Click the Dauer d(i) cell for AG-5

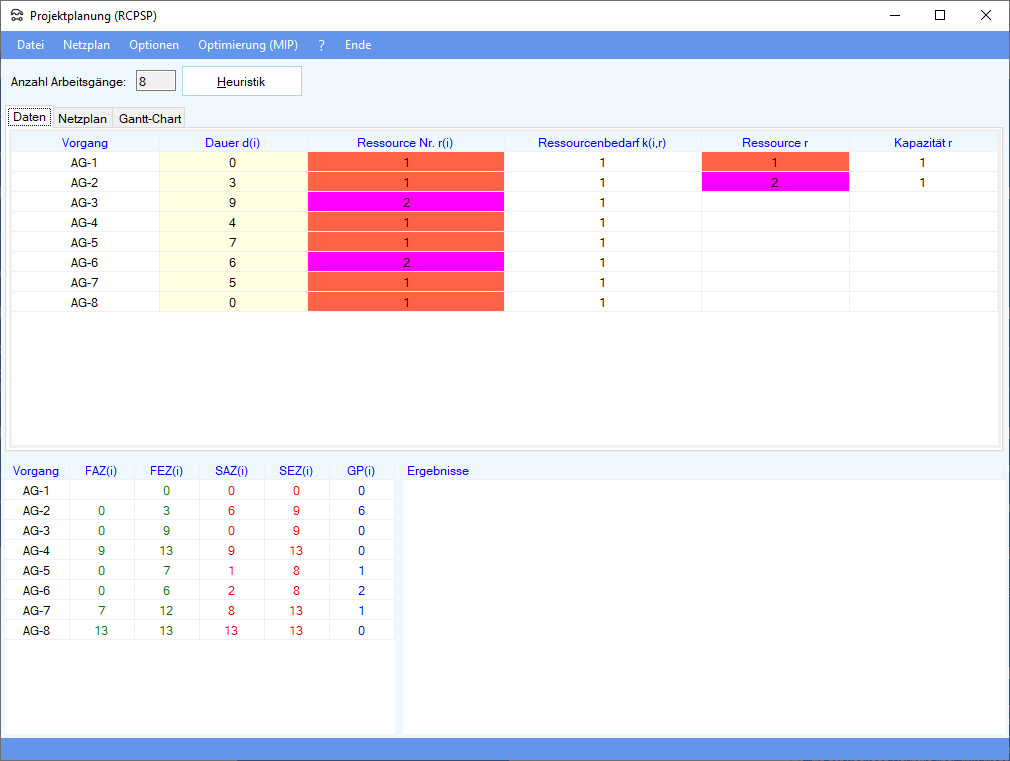[233, 242]
